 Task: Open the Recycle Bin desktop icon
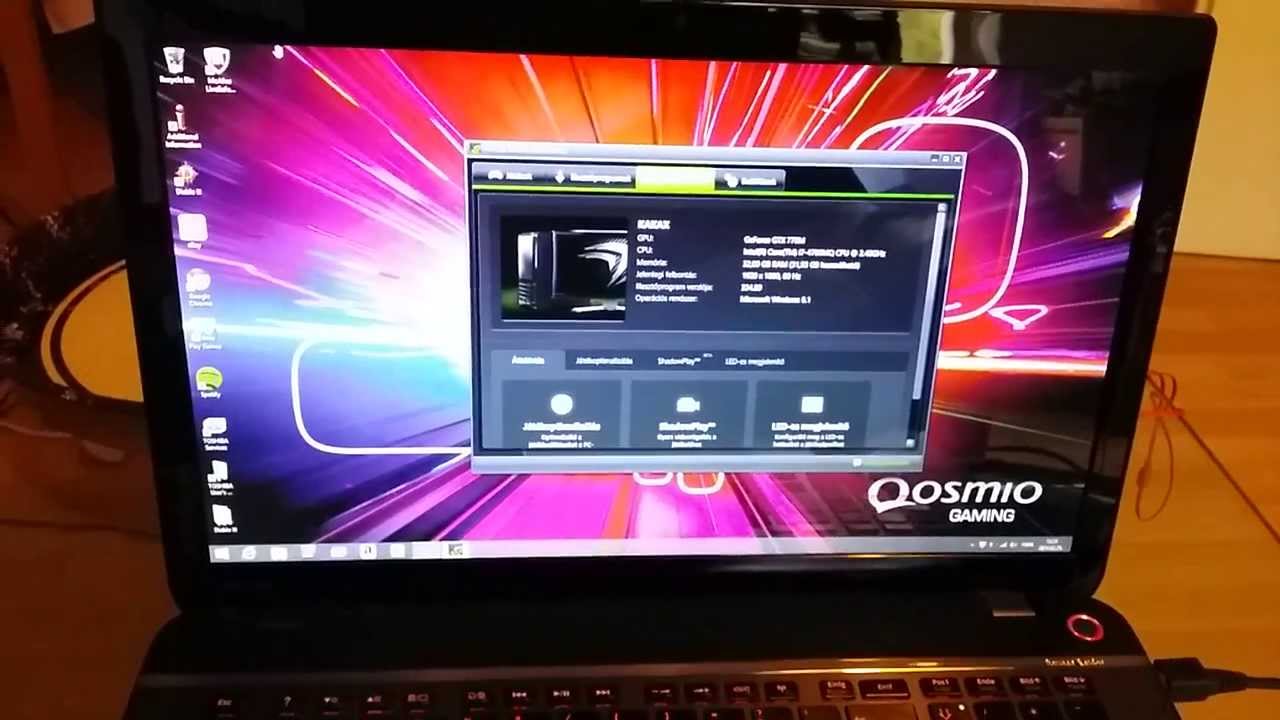point(175,65)
